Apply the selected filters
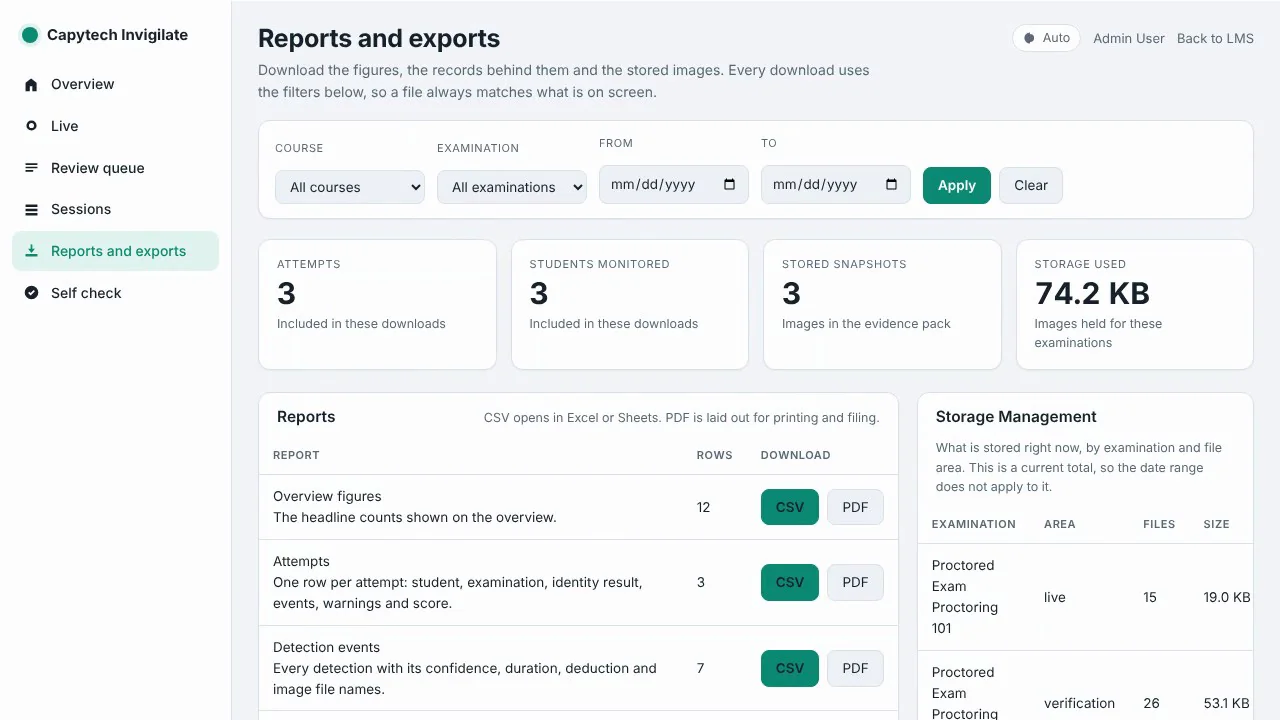This screenshot has height=720, width=1280. pyautogui.click(x=957, y=185)
